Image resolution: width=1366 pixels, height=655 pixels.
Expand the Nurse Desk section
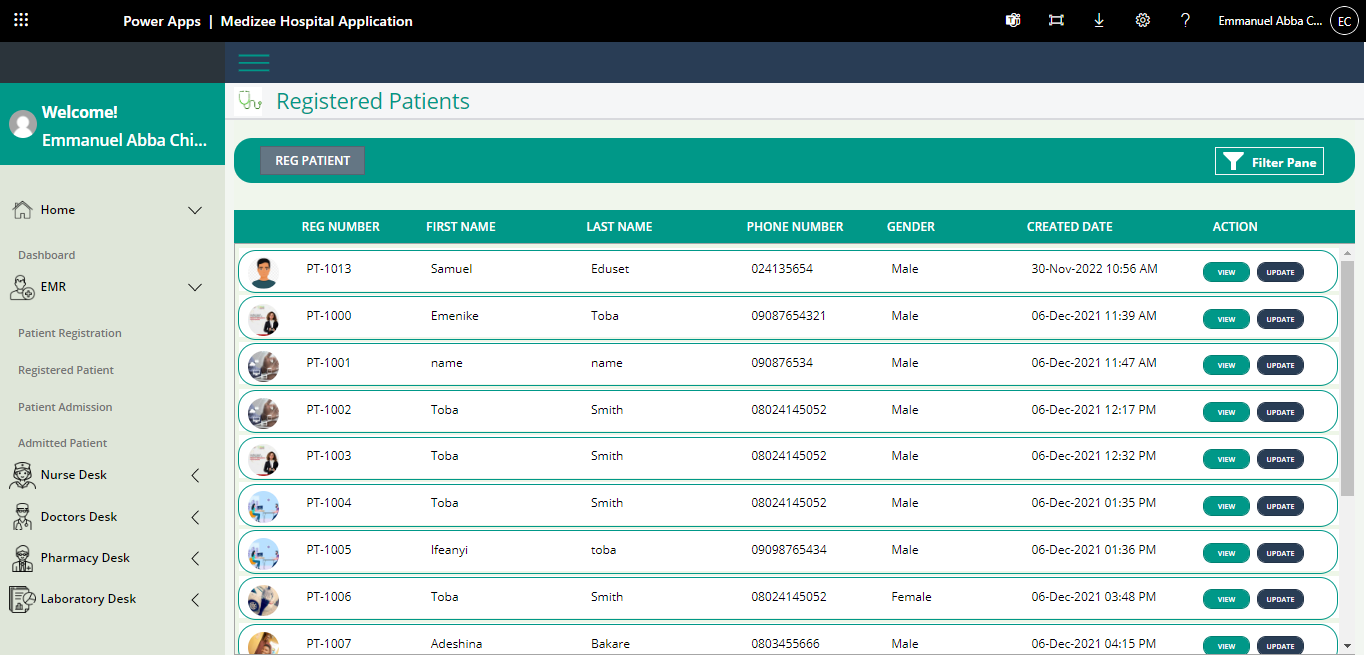coord(195,476)
